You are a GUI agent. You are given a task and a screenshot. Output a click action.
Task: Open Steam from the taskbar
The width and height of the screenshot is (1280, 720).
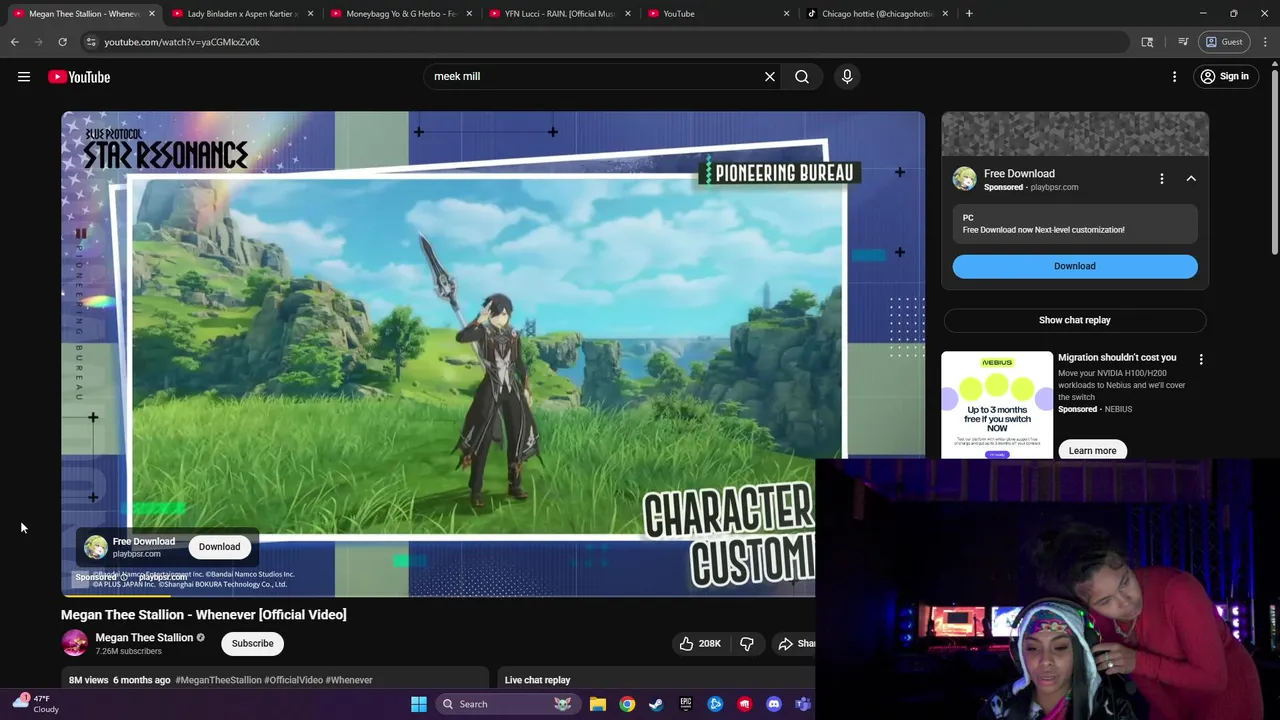656,704
